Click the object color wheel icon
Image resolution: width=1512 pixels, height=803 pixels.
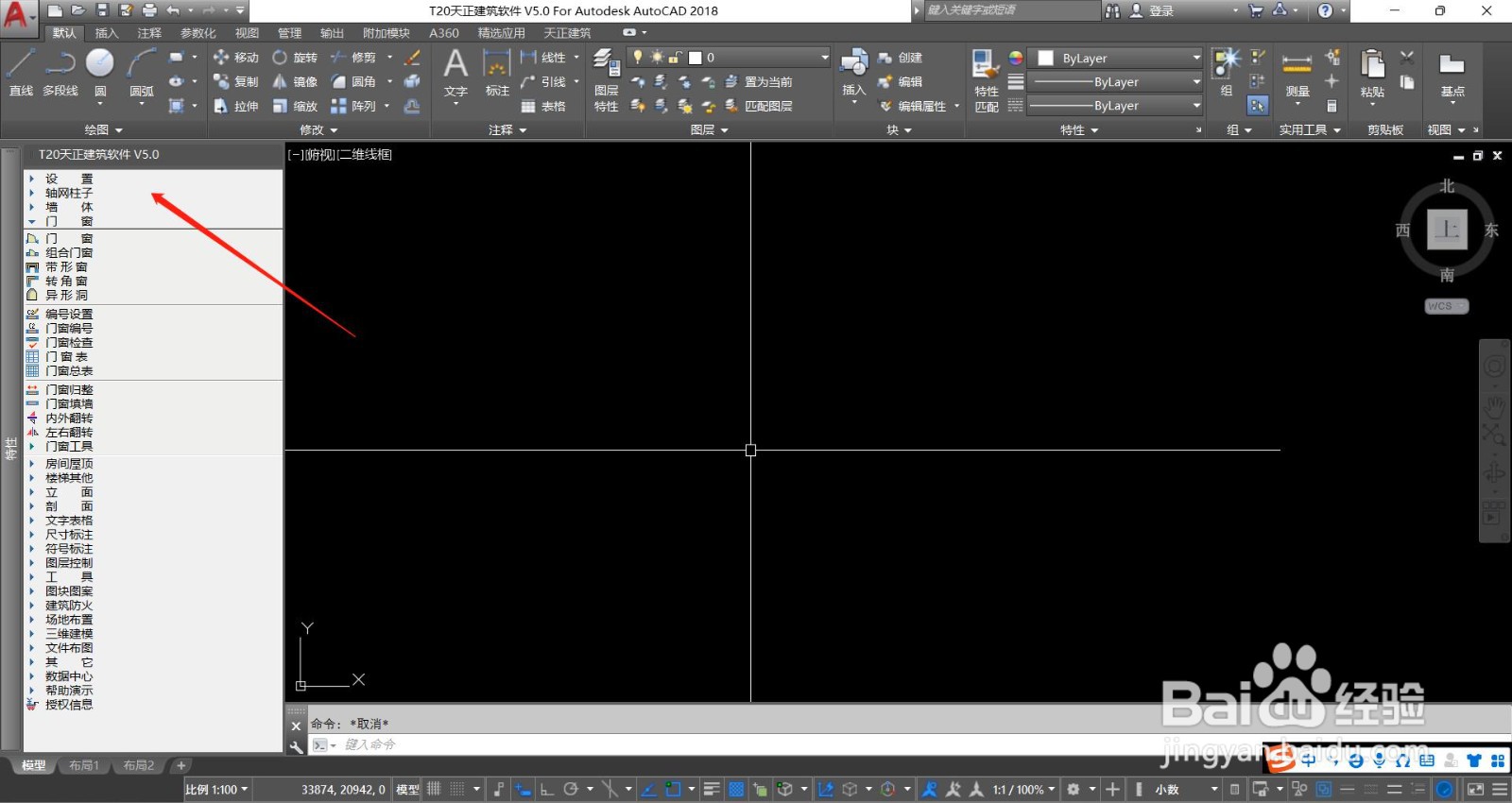[1016, 58]
